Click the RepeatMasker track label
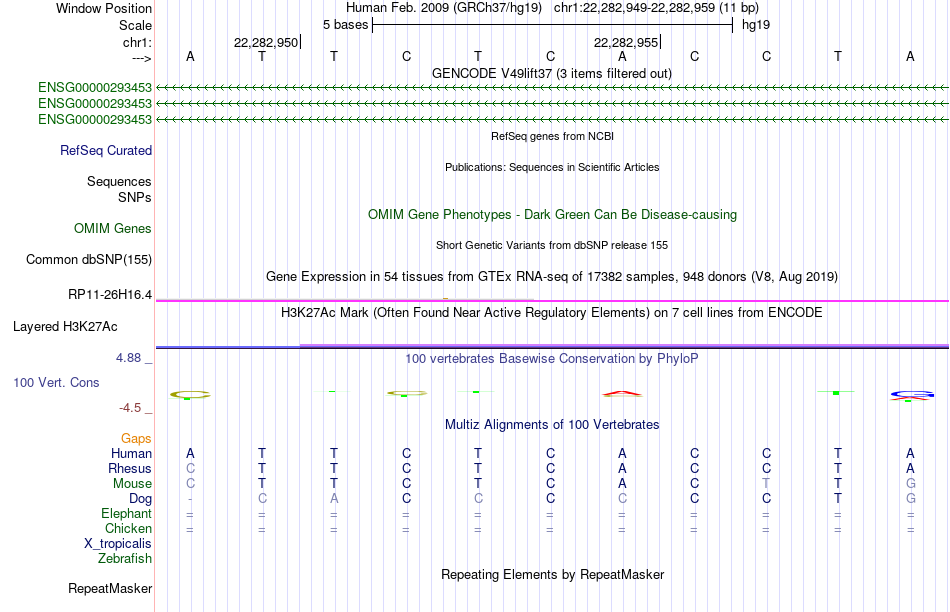The height and width of the screenshot is (612, 950). pyautogui.click(x=110, y=588)
